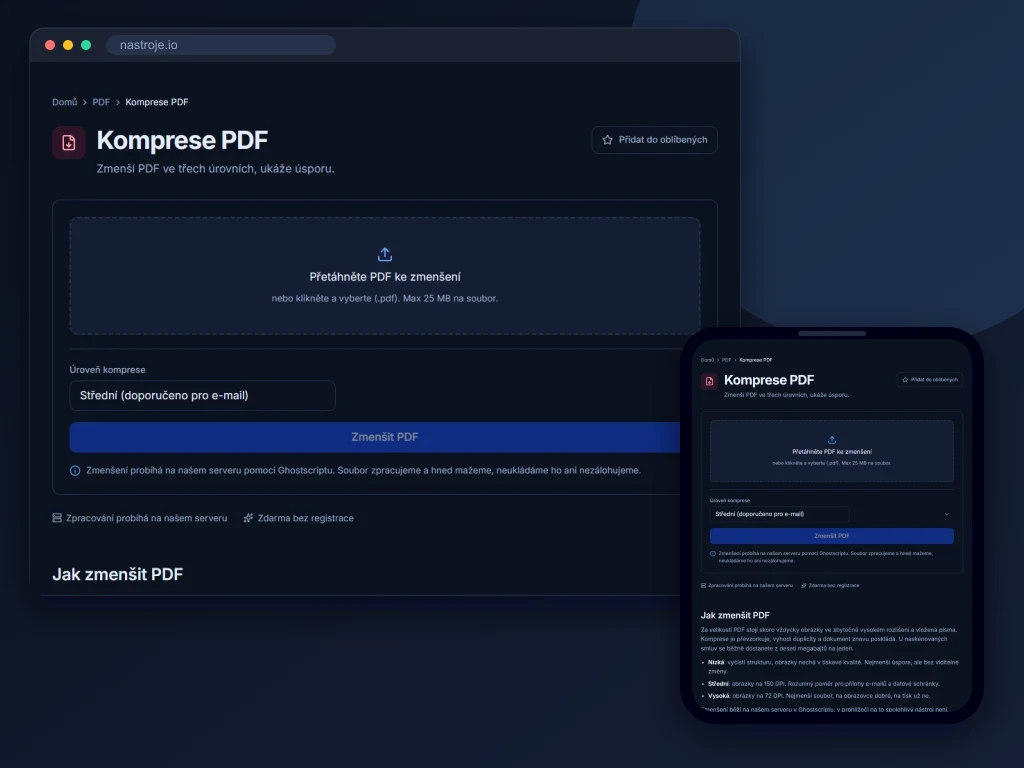Screen dimensions: 1024x768
Task: Focus the nastroje.io address bar
Action: point(221,45)
